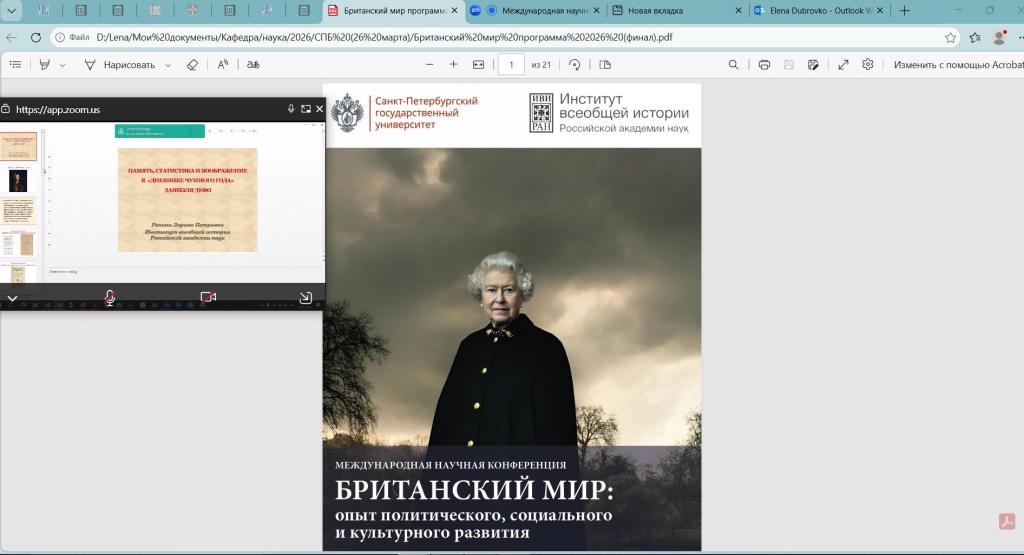
Task: Enter full screen PDF view
Action: coord(843,64)
